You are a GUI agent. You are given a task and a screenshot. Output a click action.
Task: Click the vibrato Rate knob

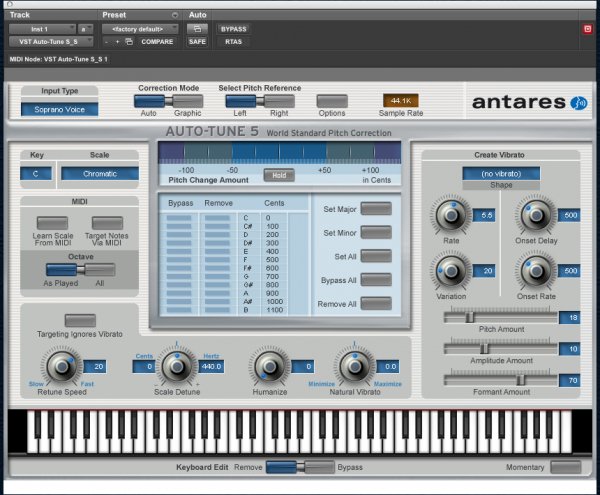(x=451, y=215)
